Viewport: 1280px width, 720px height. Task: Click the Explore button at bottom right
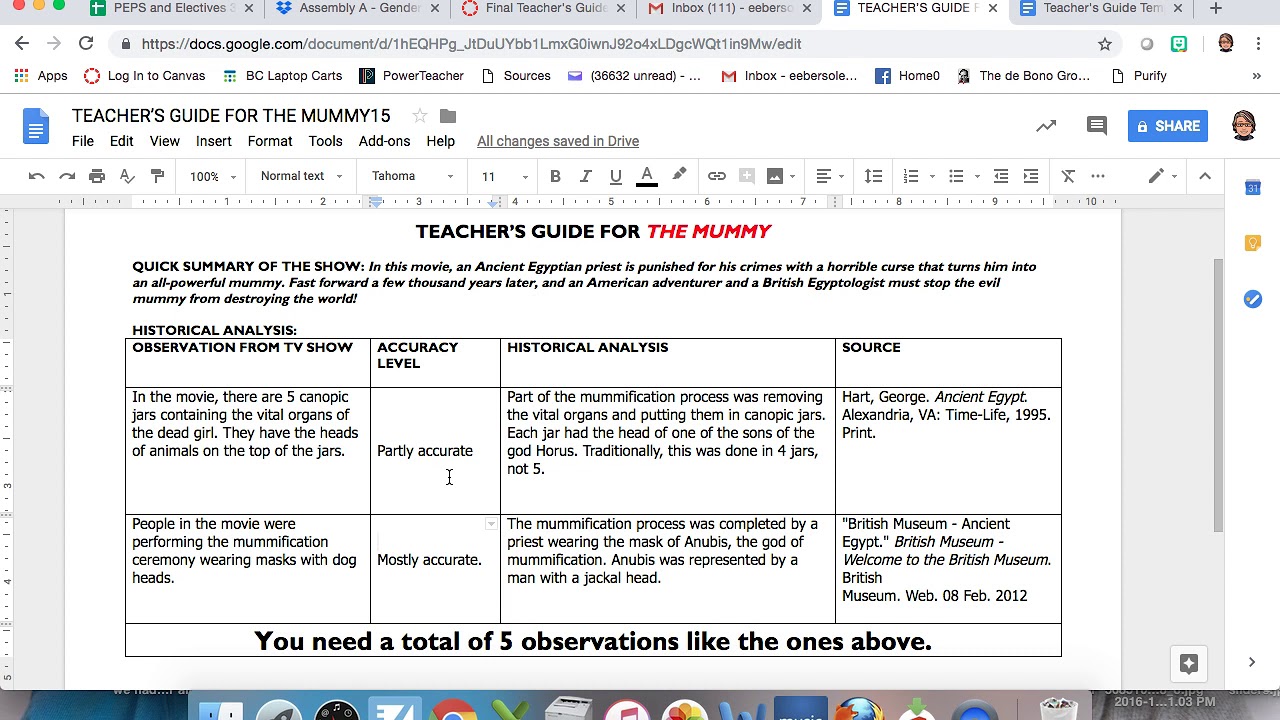pos(1189,663)
